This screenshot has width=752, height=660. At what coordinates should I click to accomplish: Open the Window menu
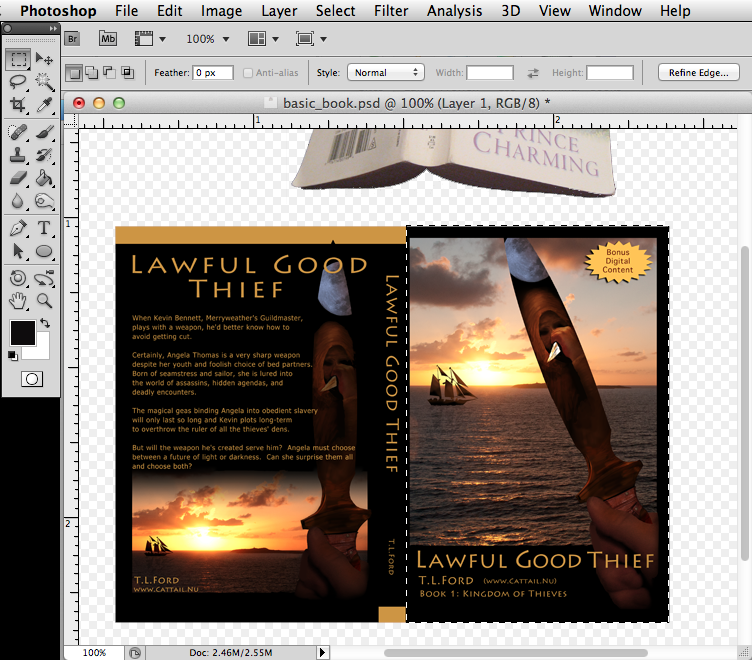(x=615, y=11)
